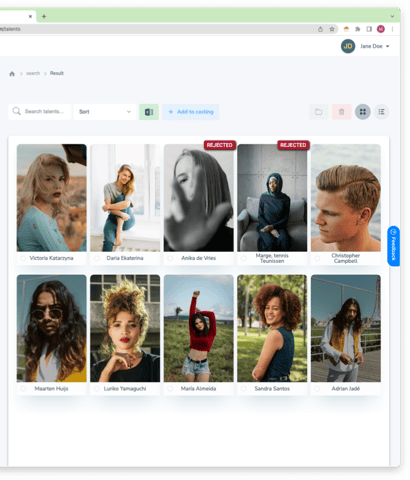Select the Adrian Jadé checkbox

point(317,389)
